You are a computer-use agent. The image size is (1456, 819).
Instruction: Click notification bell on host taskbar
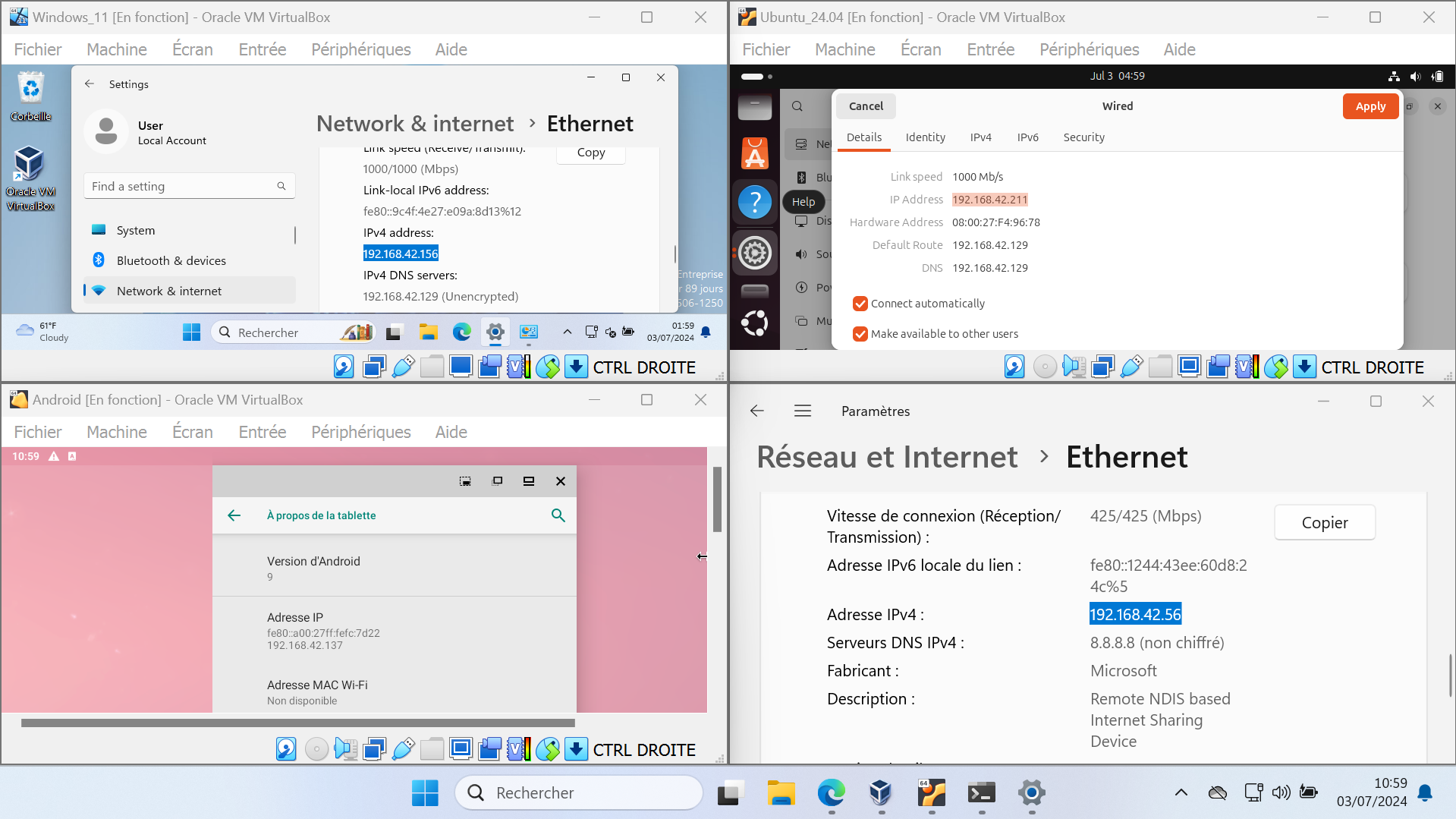pyautogui.click(x=1425, y=793)
